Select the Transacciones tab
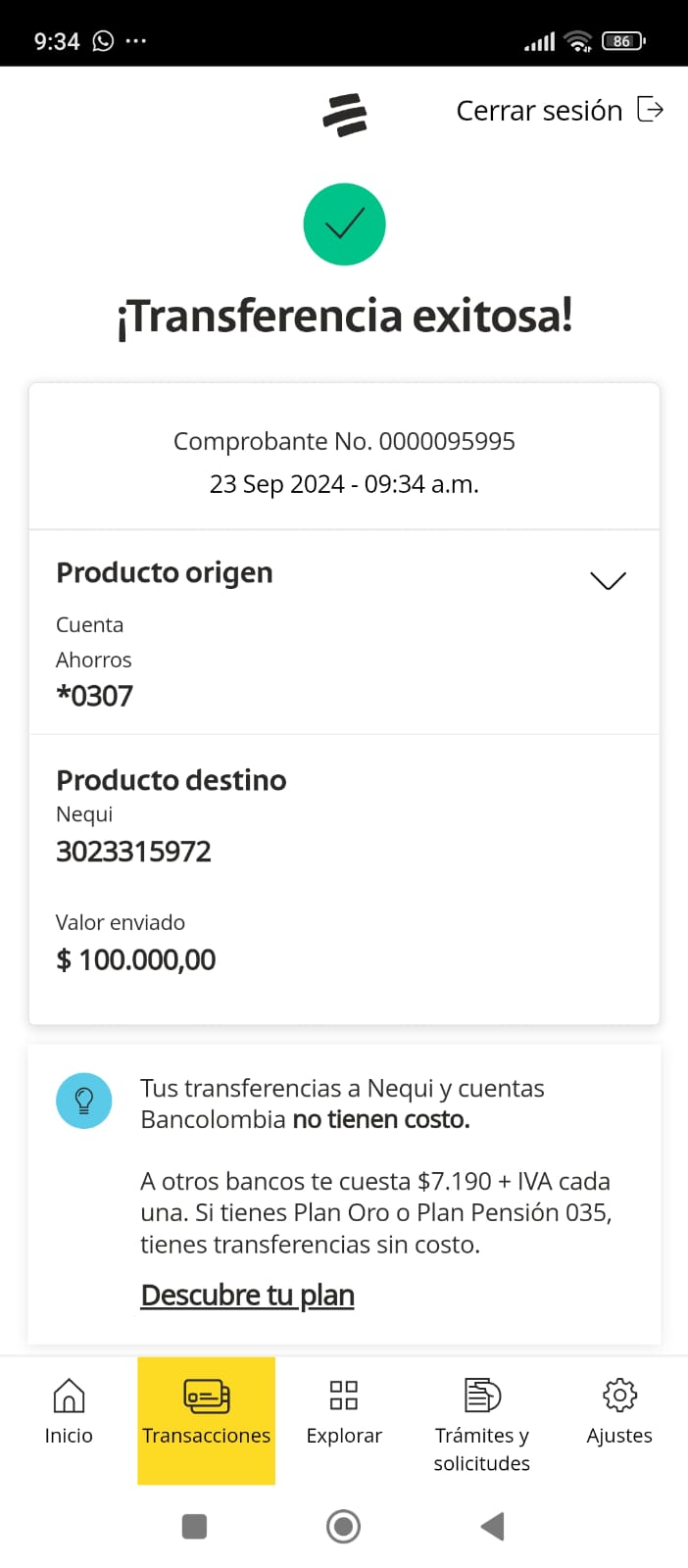 (x=206, y=1419)
